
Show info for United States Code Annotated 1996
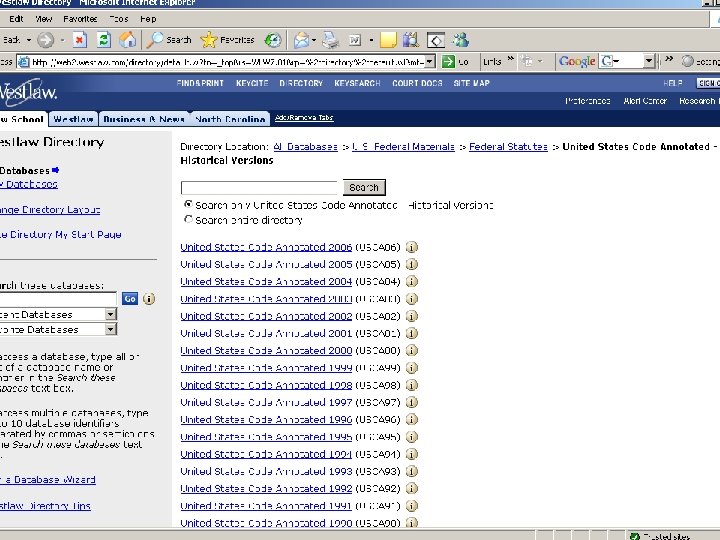pyautogui.click(x=412, y=419)
